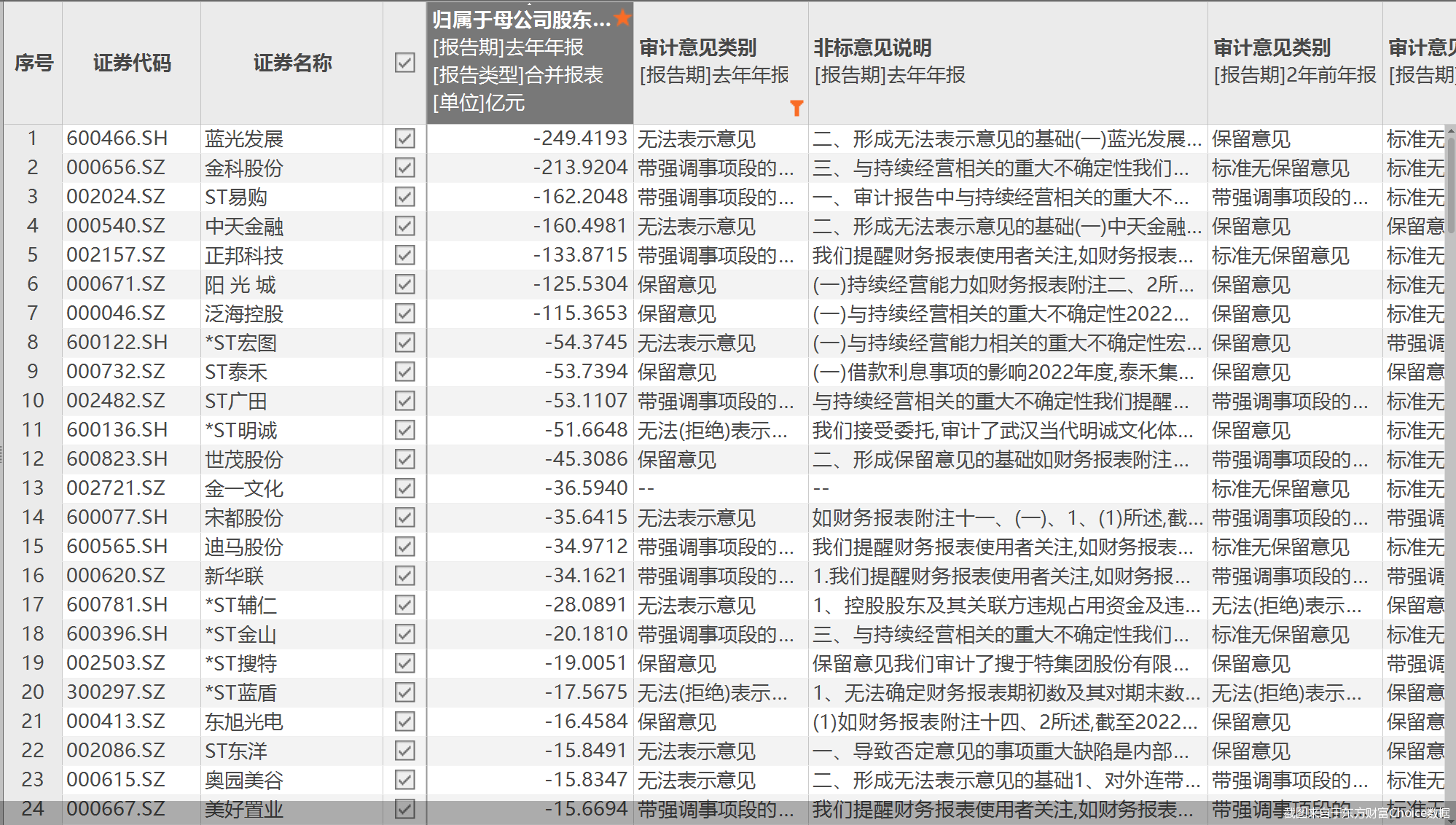Toggle the select-all checkbox in header
1456x825 pixels.
coord(404,63)
